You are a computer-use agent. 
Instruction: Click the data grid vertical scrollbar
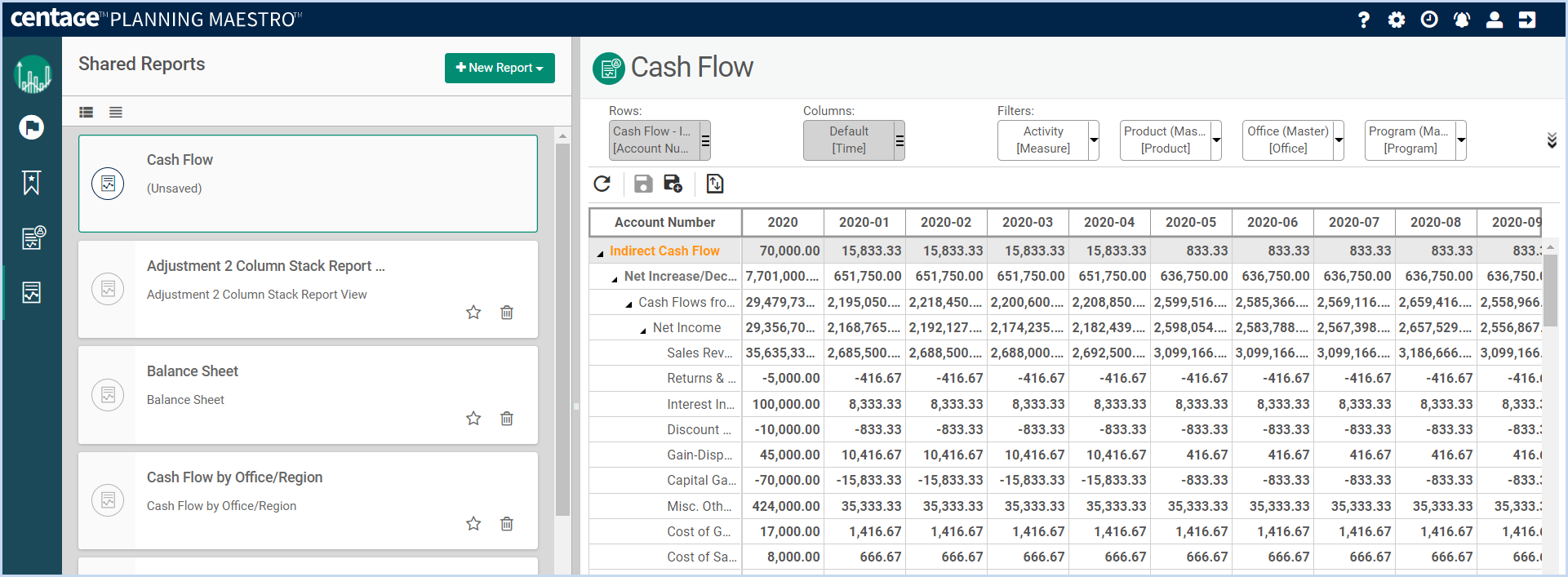click(1550, 290)
